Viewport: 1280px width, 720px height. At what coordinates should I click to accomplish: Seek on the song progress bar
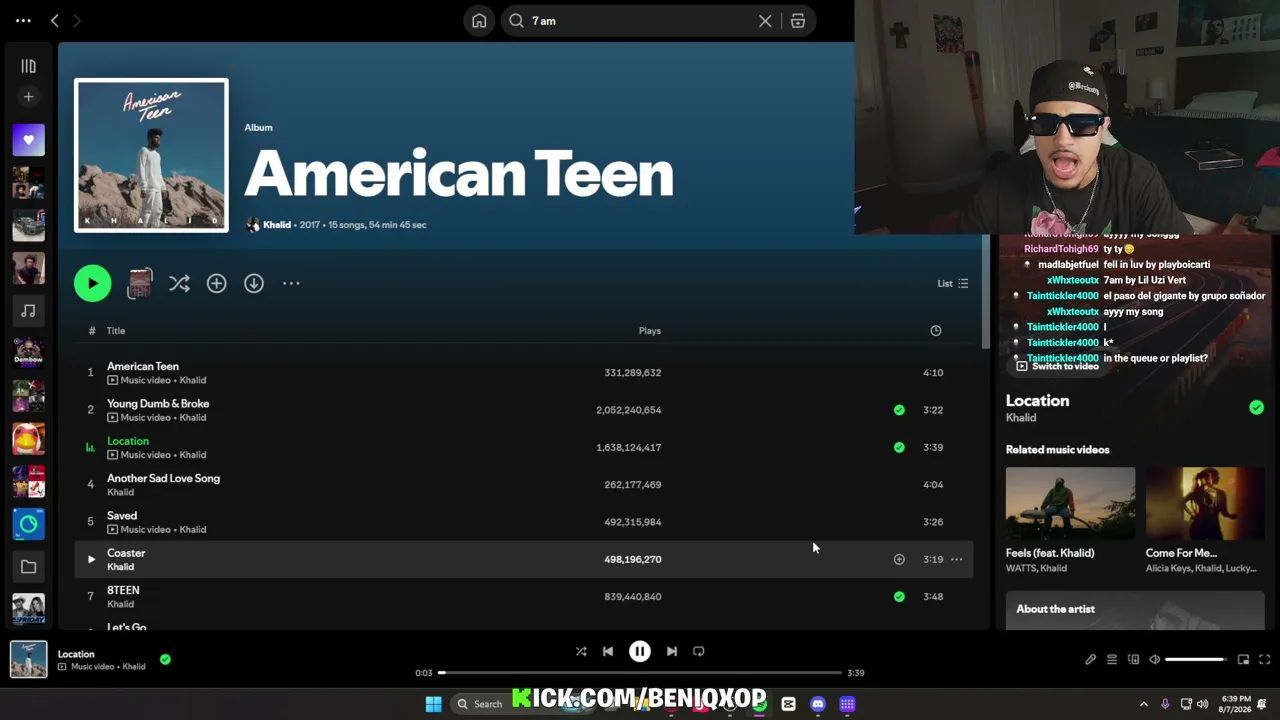coord(640,673)
